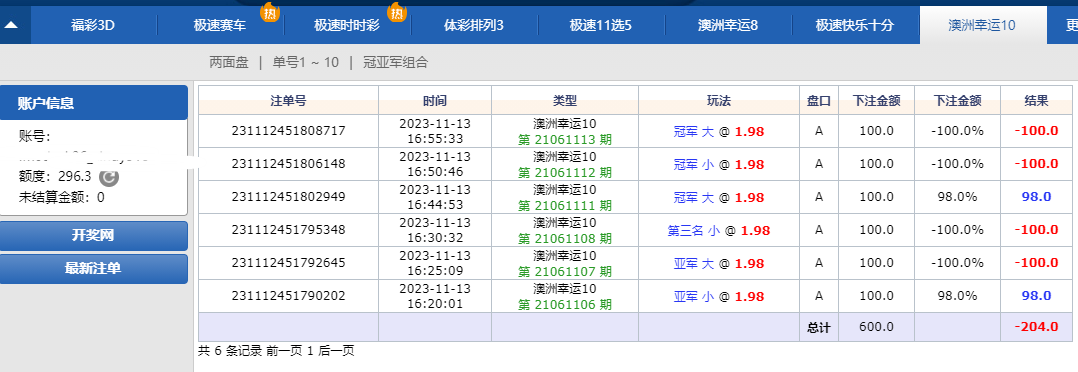Viewport: 1078px width, 372px height.
Task: Click the period text 第 21061112 期
Action: click(x=564, y=172)
